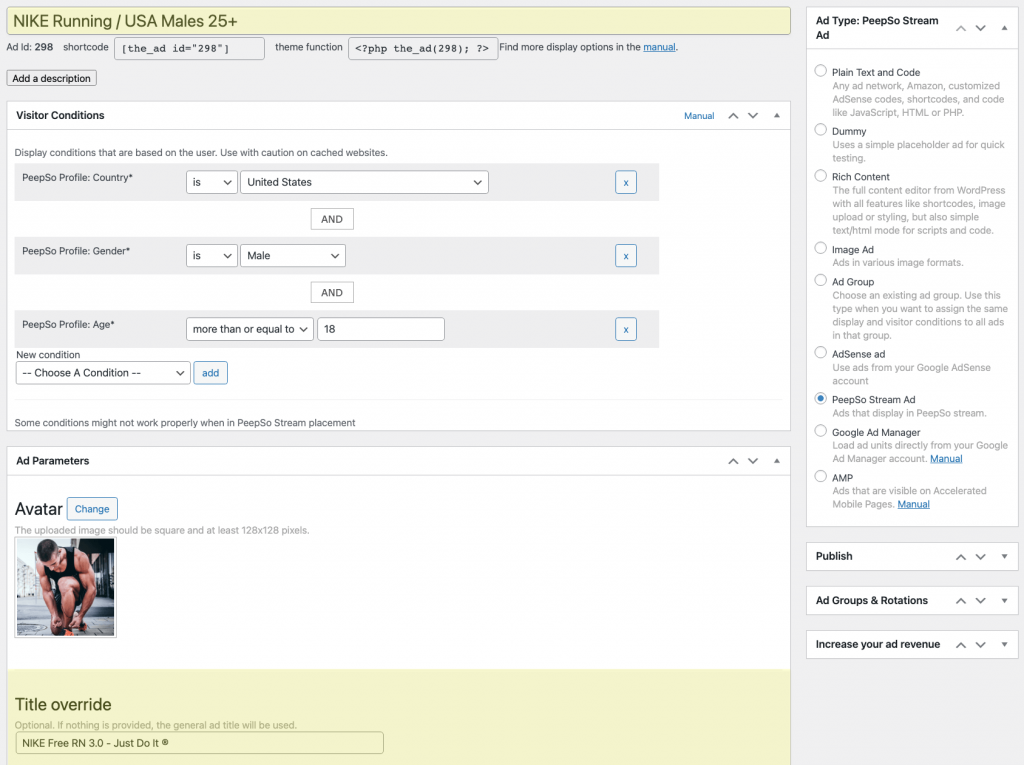1024x765 pixels.
Task: Remove the Country condition
Action: pos(626,182)
